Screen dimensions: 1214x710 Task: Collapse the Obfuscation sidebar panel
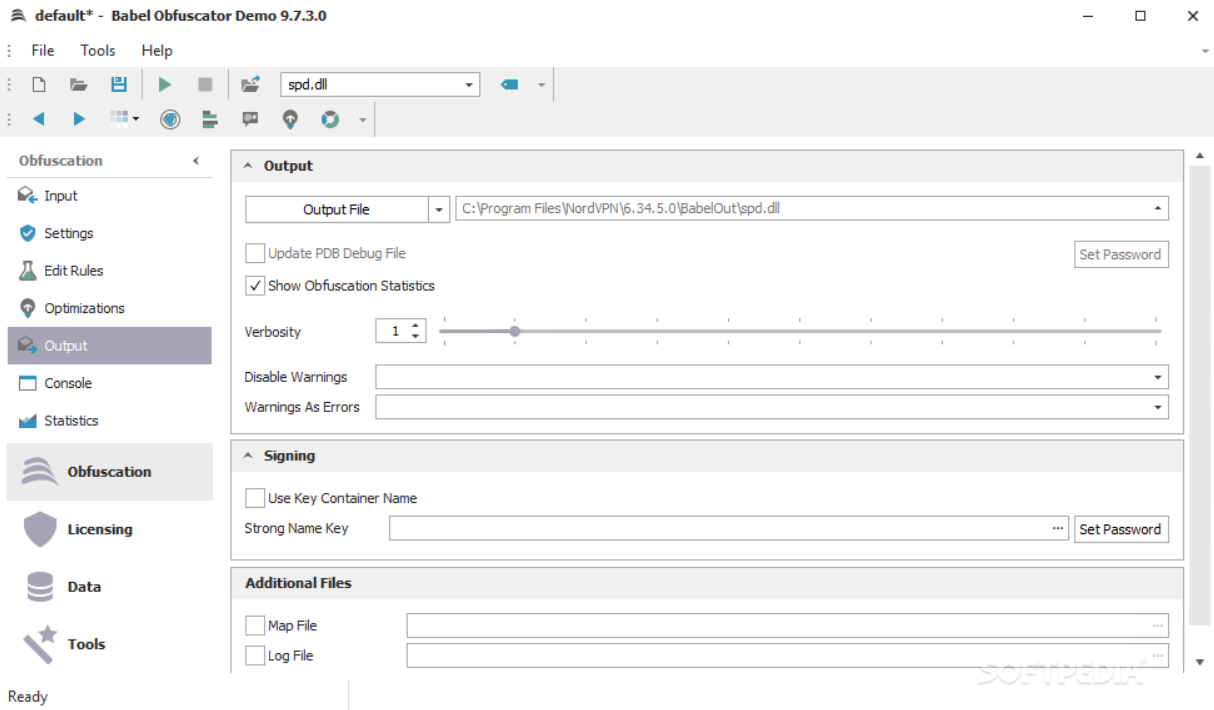click(196, 161)
